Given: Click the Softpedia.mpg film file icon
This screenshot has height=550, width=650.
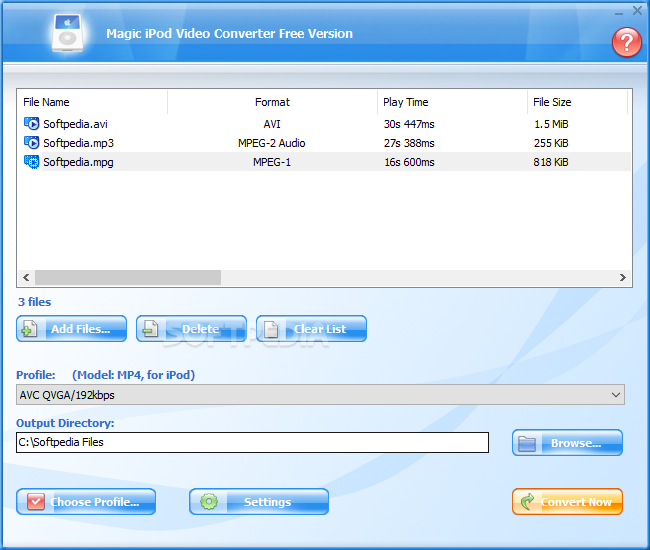Looking at the screenshot, I should coord(32,162).
